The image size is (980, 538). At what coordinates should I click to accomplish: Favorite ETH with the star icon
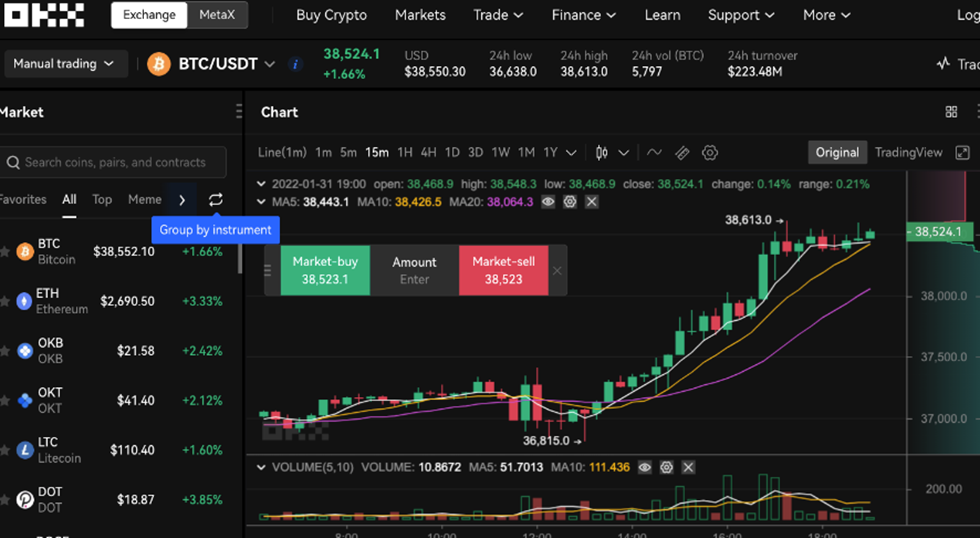click(5, 301)
